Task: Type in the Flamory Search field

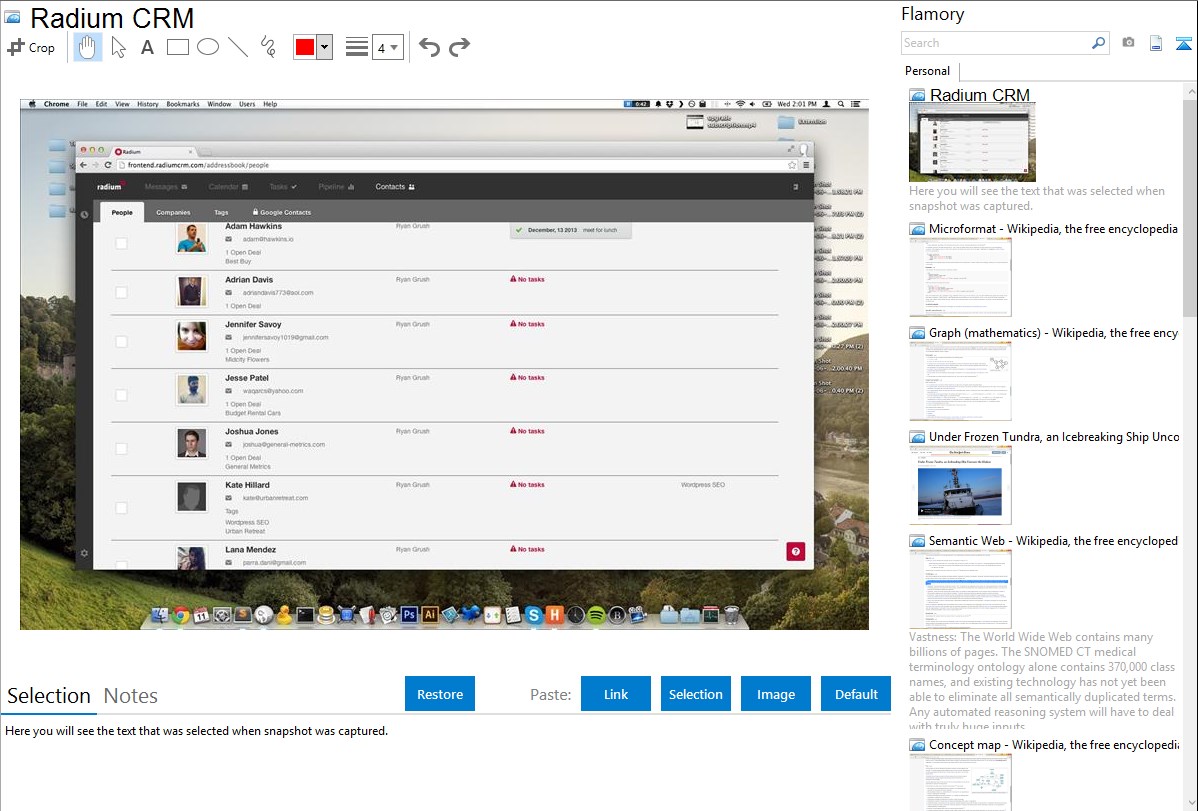Action: [995, 43]
